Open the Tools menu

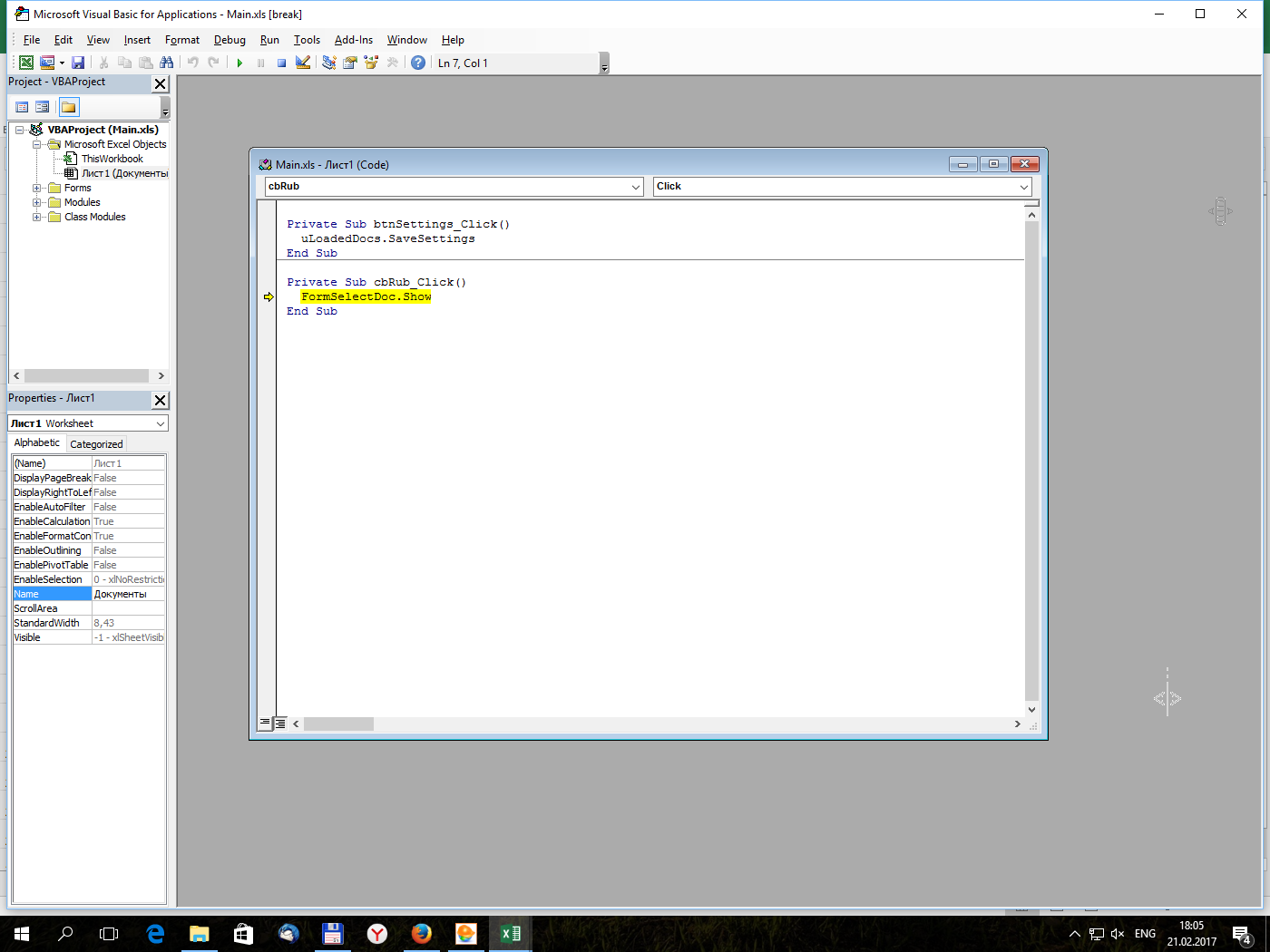[307, 40]
